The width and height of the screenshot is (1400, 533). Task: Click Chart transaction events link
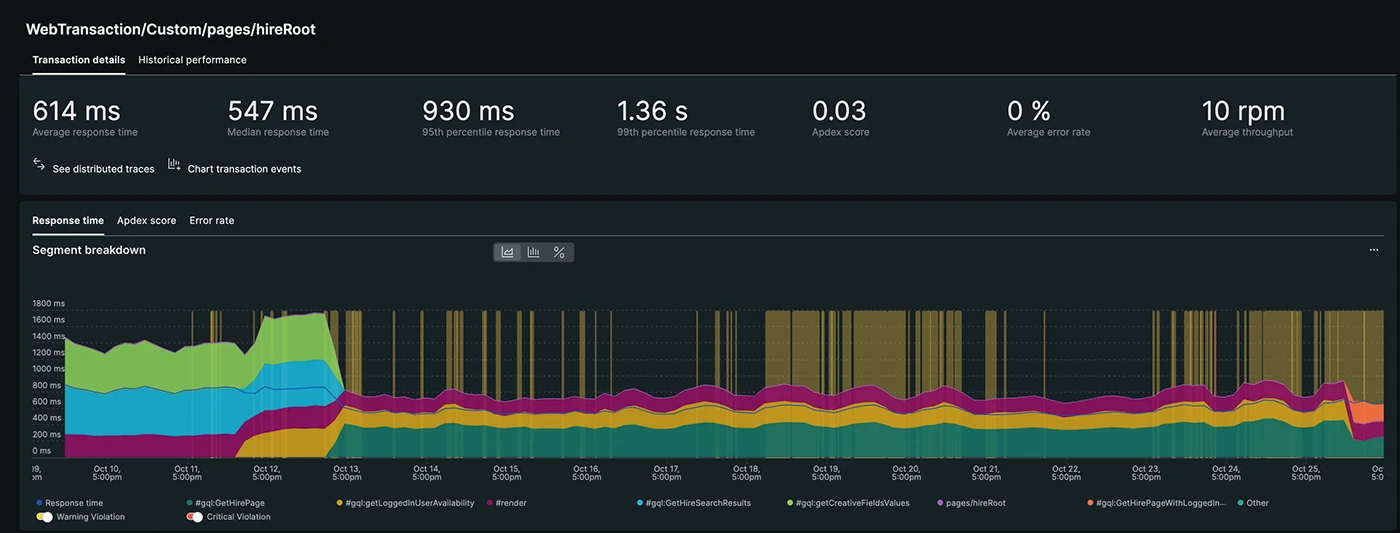pos(244,169)
